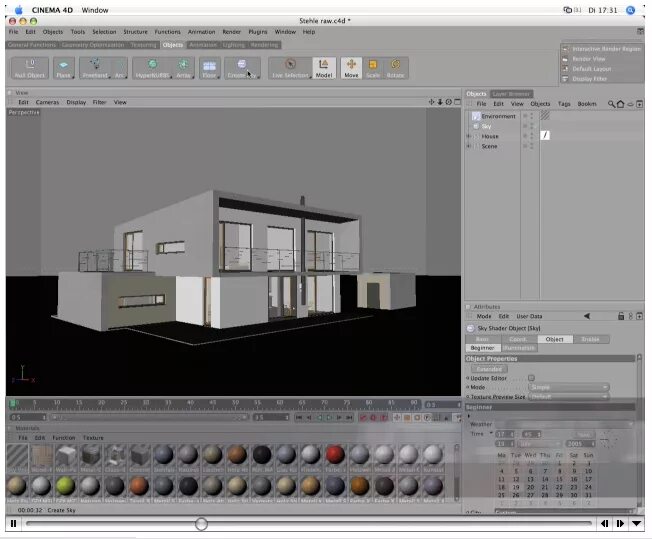
Task: Open the Render menu
Action: 232,32
